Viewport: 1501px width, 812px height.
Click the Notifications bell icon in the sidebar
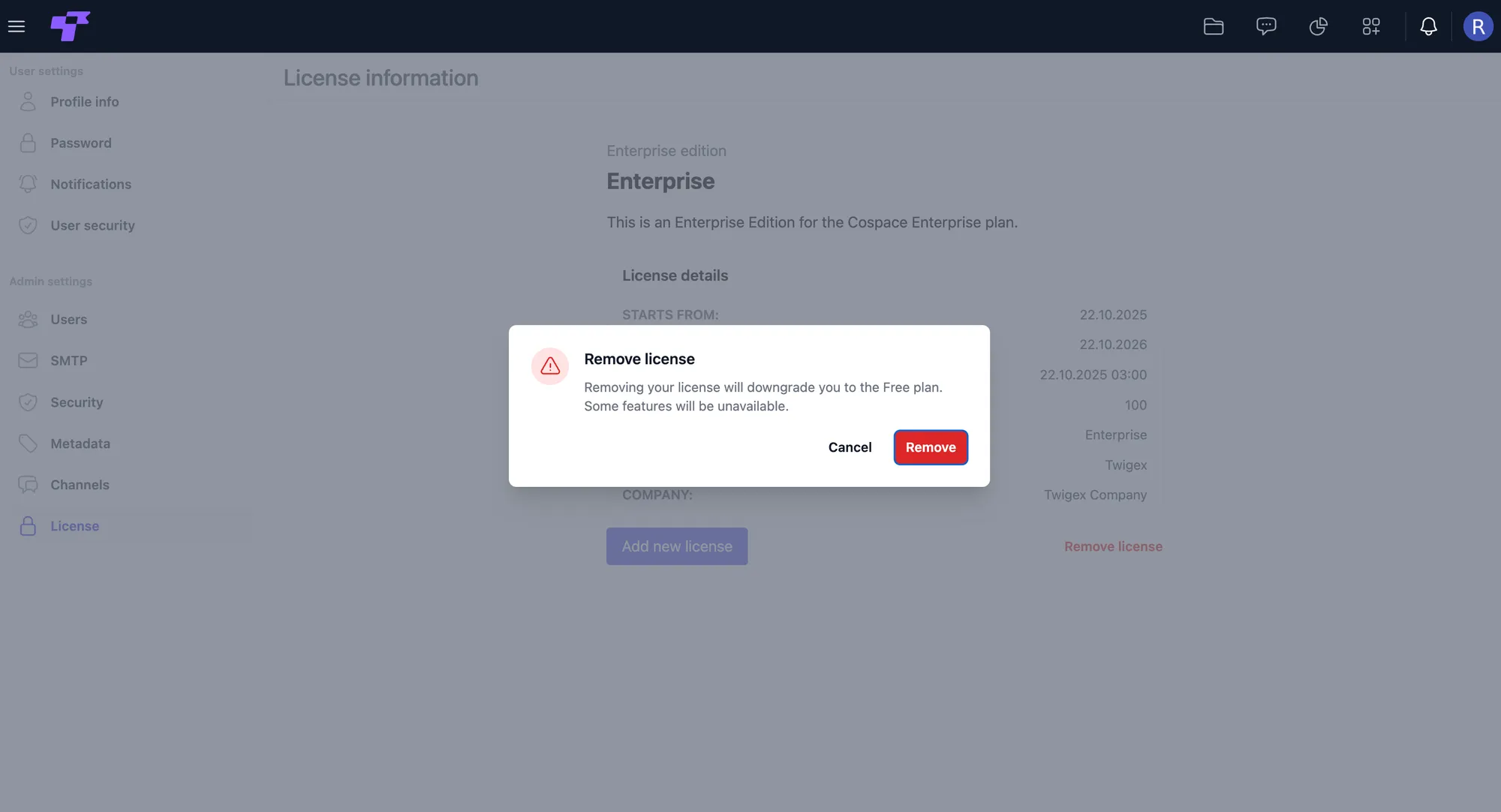click(28, 184)
